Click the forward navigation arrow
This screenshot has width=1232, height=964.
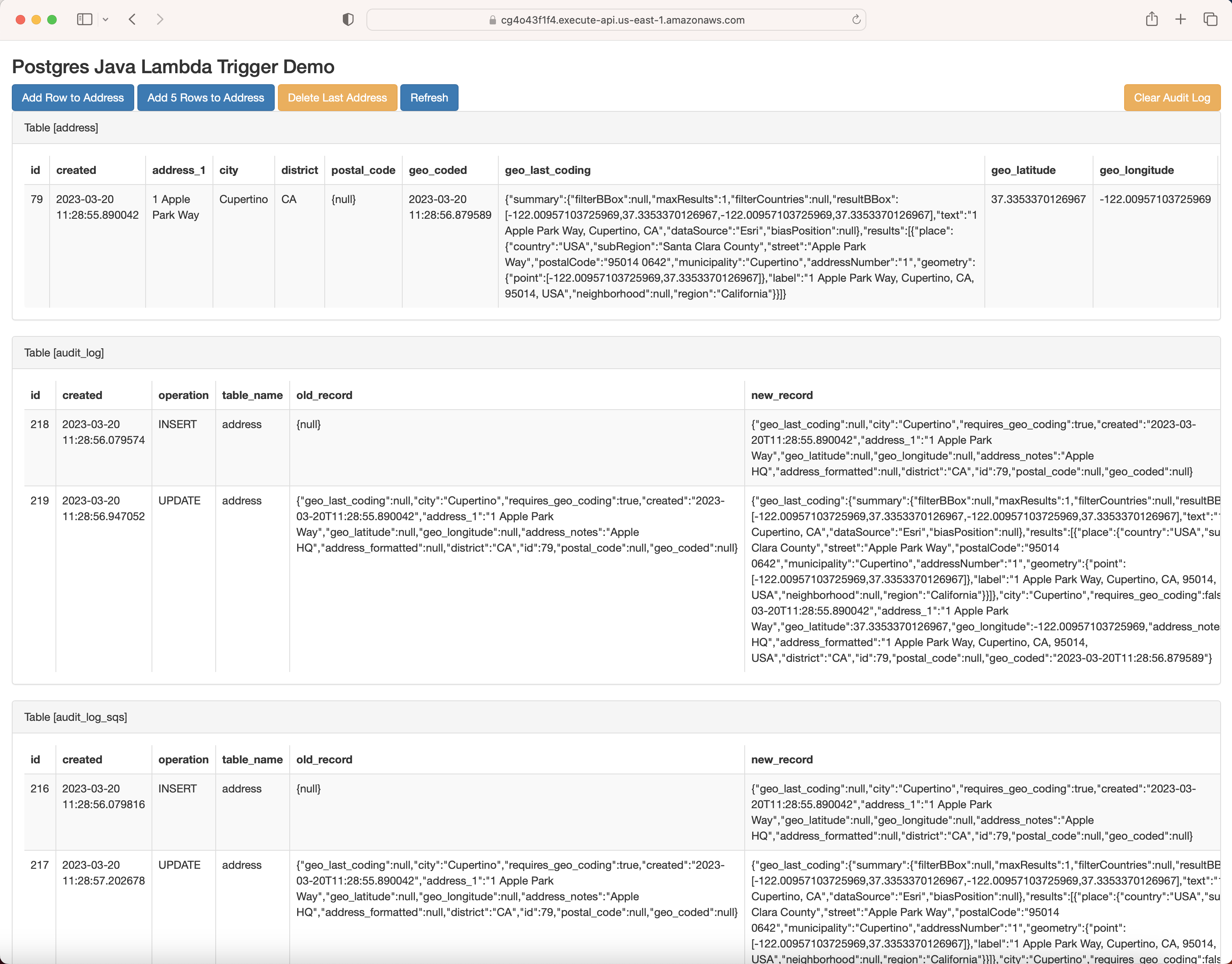tap(160, 19)
